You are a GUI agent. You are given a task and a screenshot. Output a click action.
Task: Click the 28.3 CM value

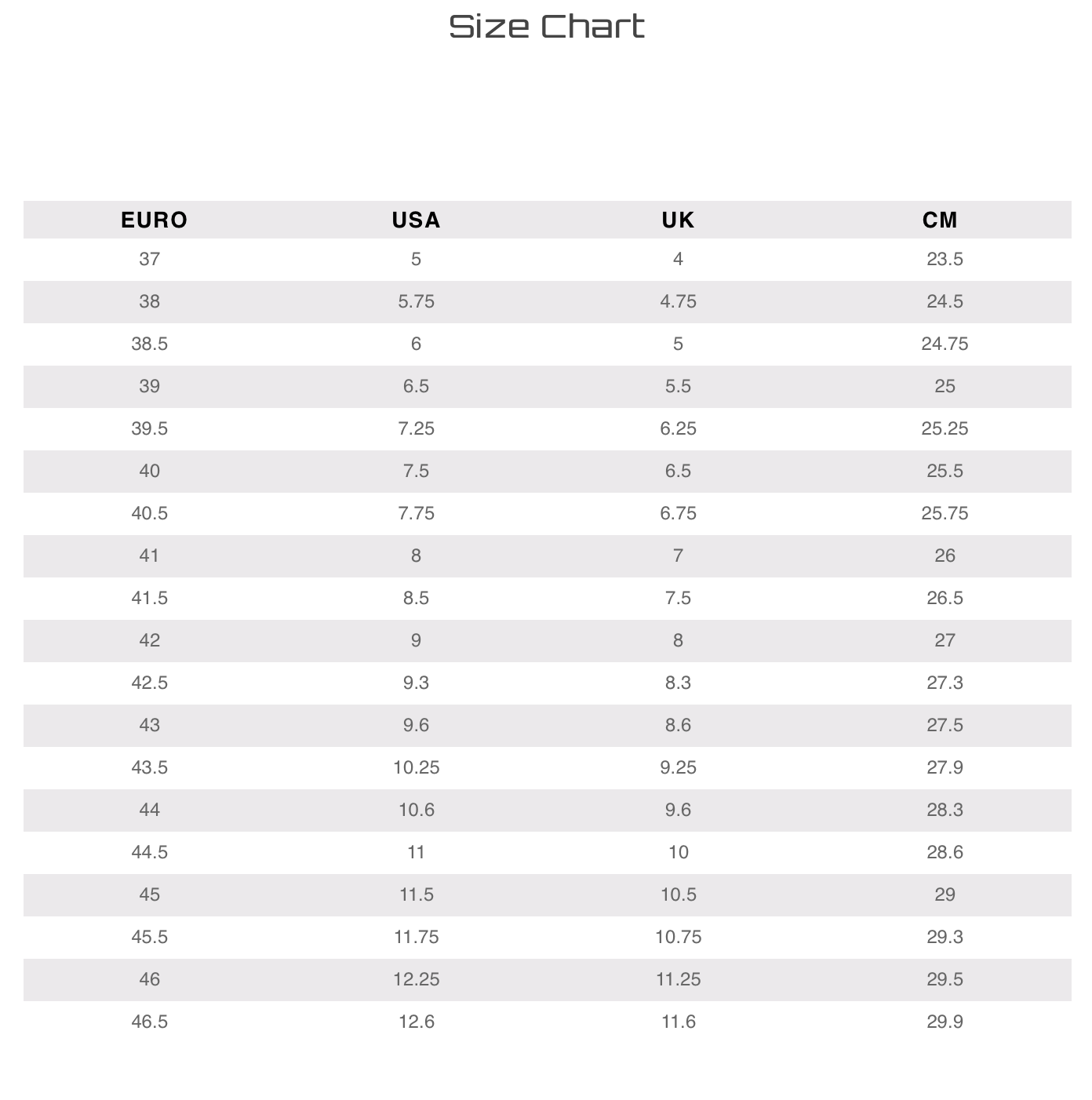pyautogui.click(x=945, y=810)
